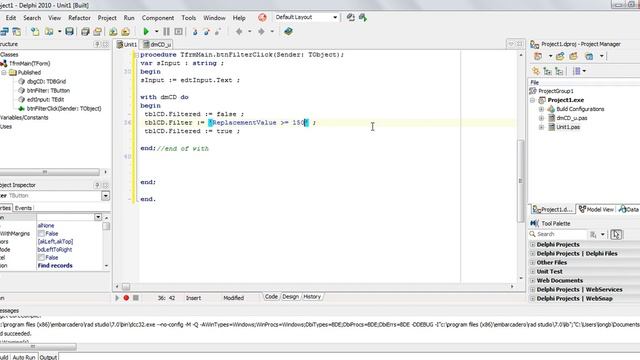Click the Open file folder icon

(x=49, y=31)
